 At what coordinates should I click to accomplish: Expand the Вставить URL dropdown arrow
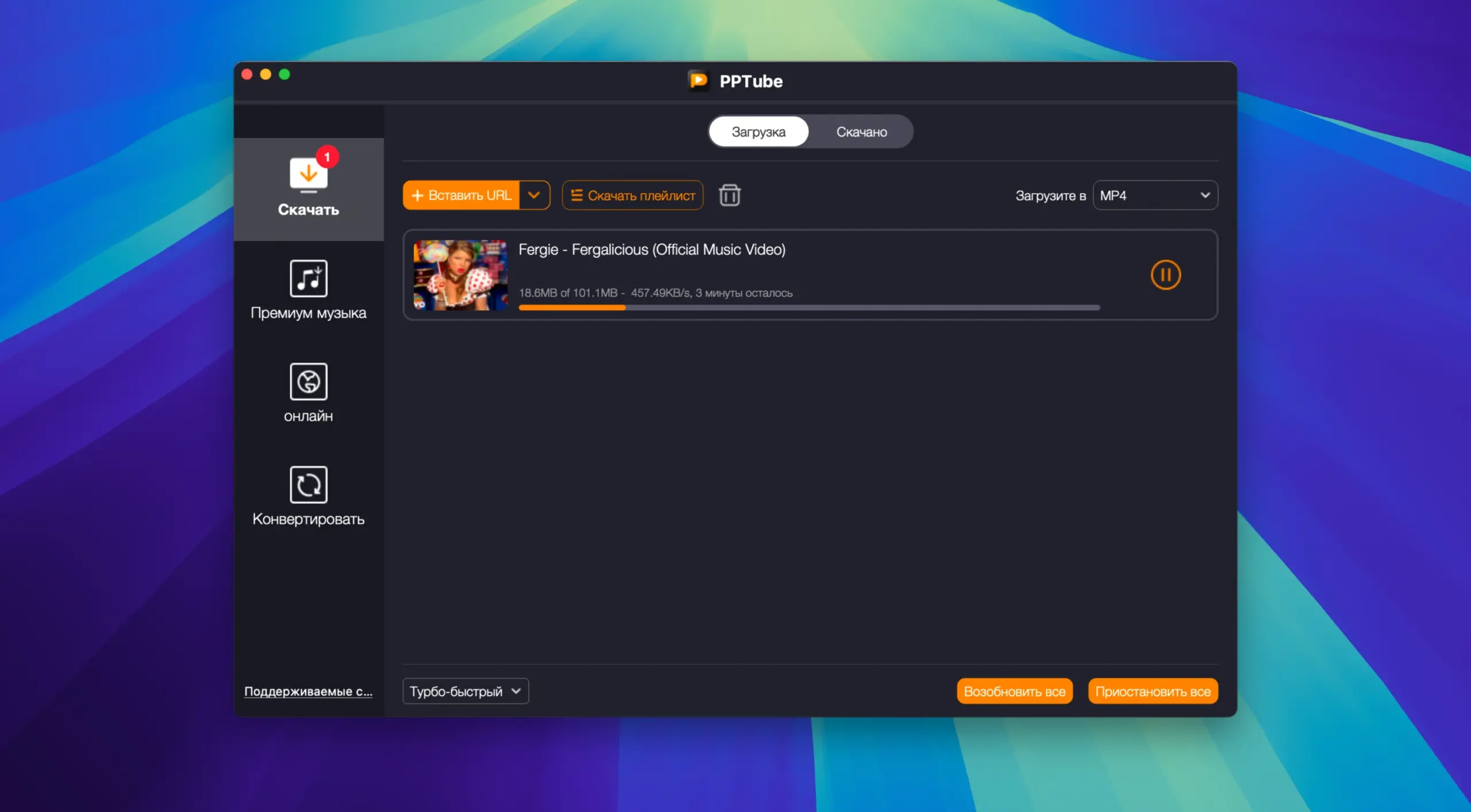534,195
